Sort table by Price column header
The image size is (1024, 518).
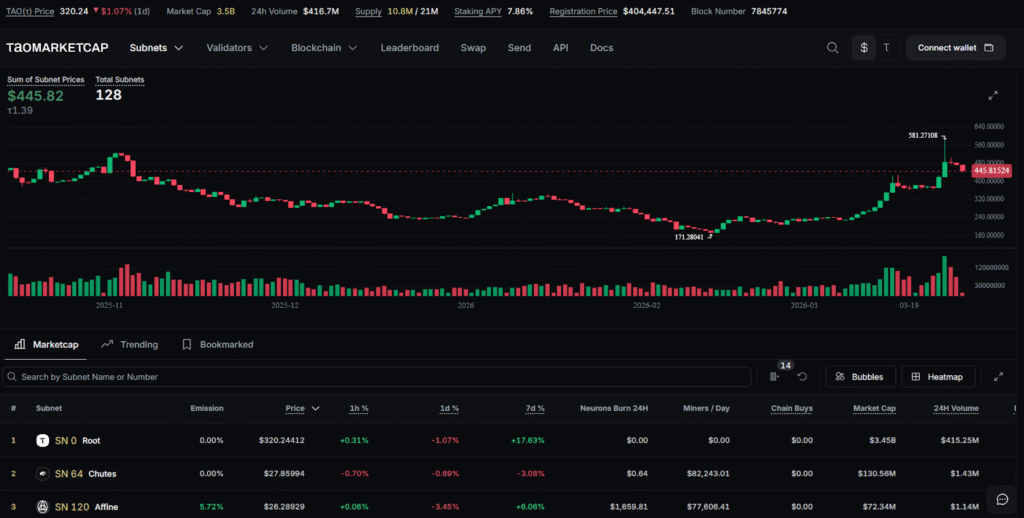[295, 408]
